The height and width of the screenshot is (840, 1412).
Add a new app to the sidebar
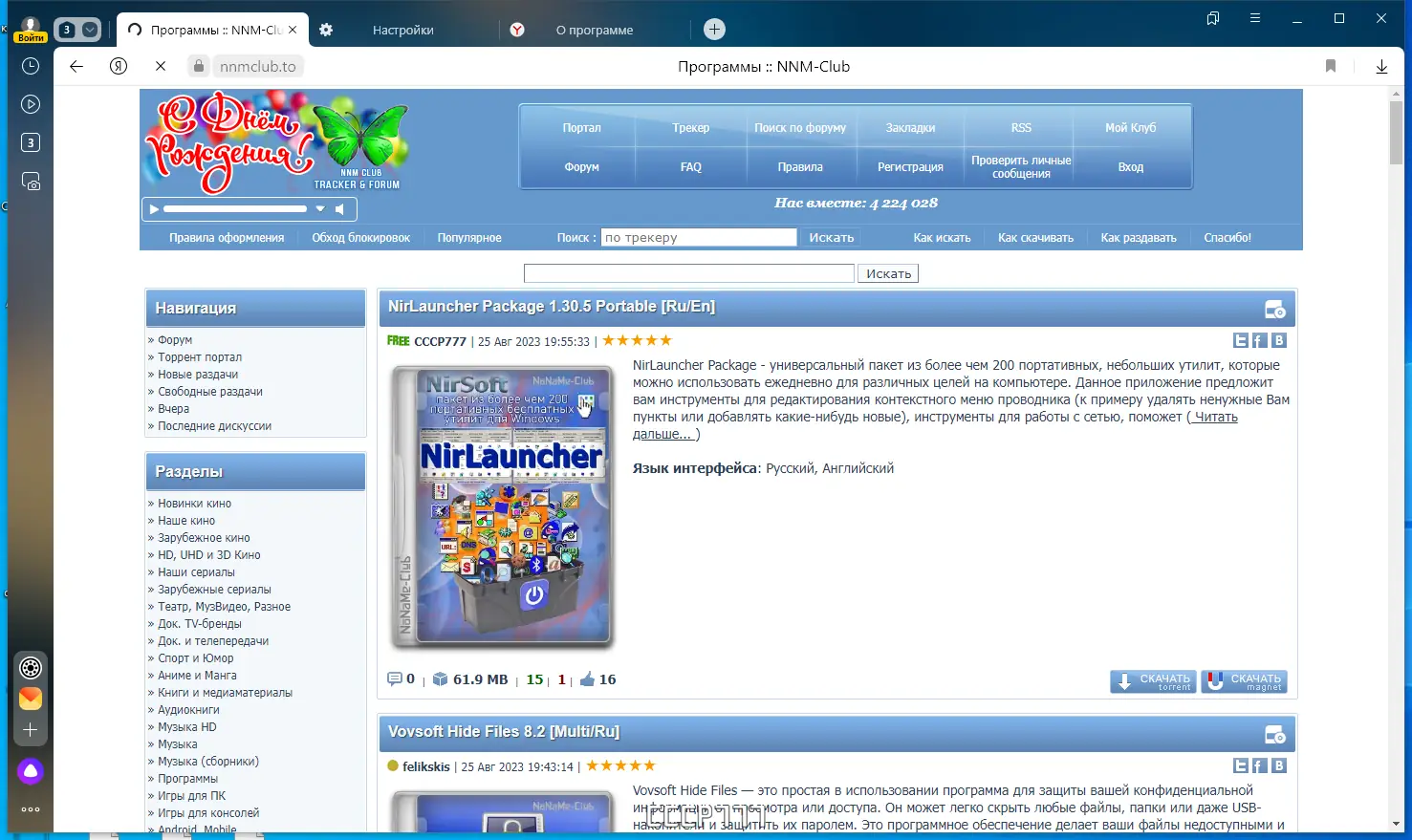[31, 730]
